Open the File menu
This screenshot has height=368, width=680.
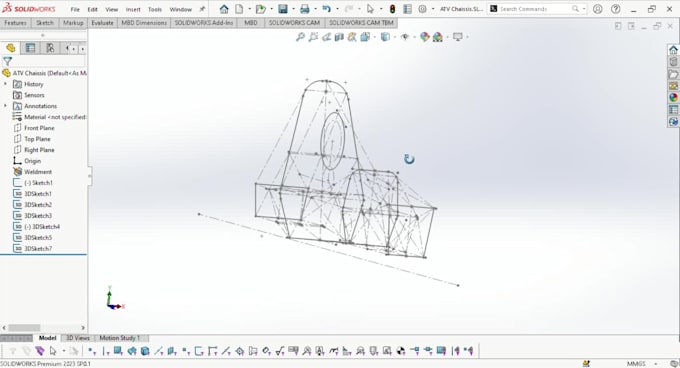pos(75,9)
